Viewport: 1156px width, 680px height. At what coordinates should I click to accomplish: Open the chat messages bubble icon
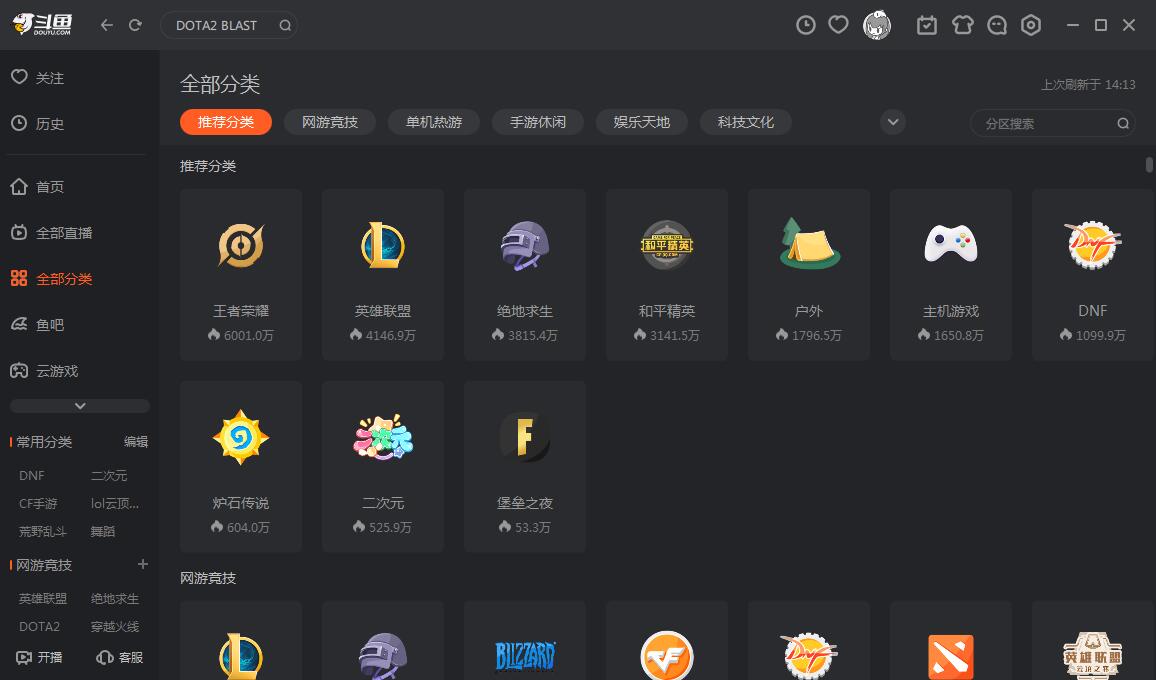tap(997, 25)
